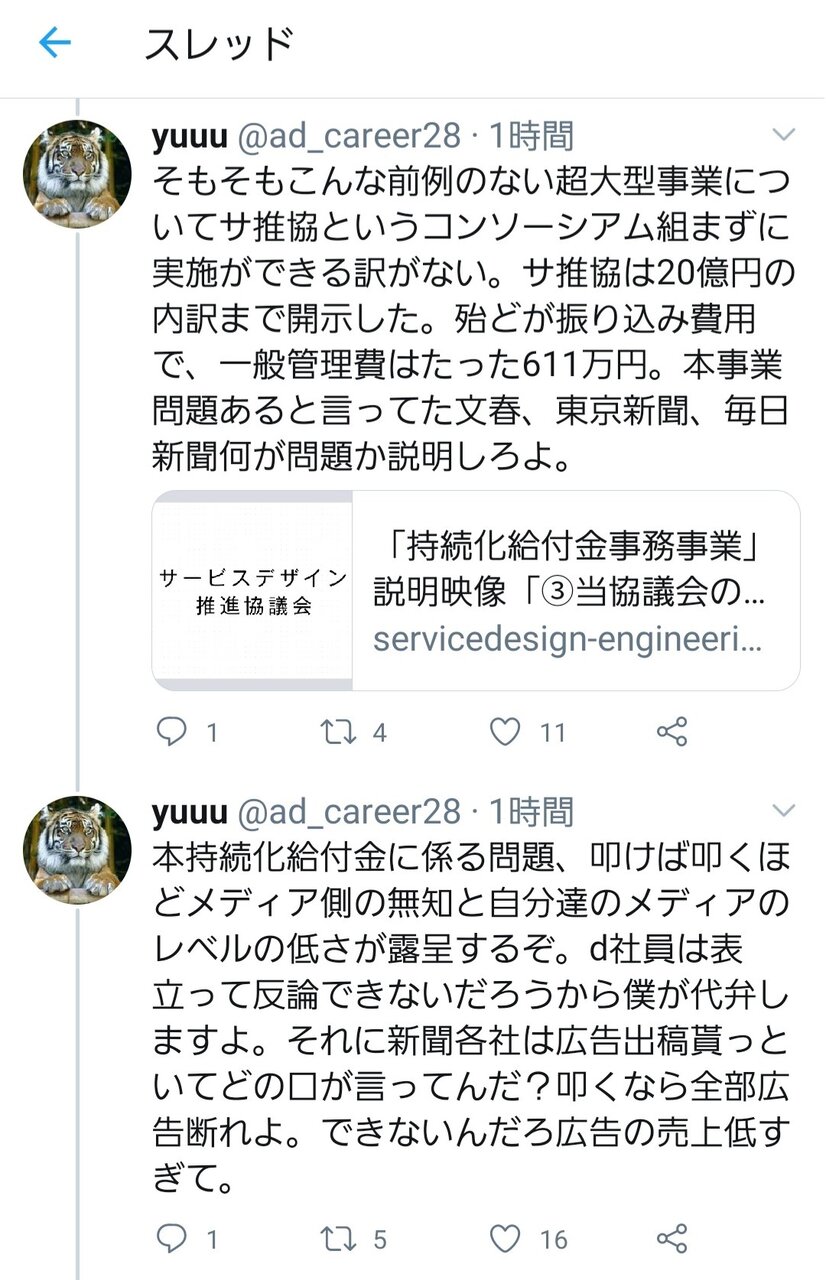
Task: Reply to the first tweet
Action: pyautogui.click(x=172, y=732)
